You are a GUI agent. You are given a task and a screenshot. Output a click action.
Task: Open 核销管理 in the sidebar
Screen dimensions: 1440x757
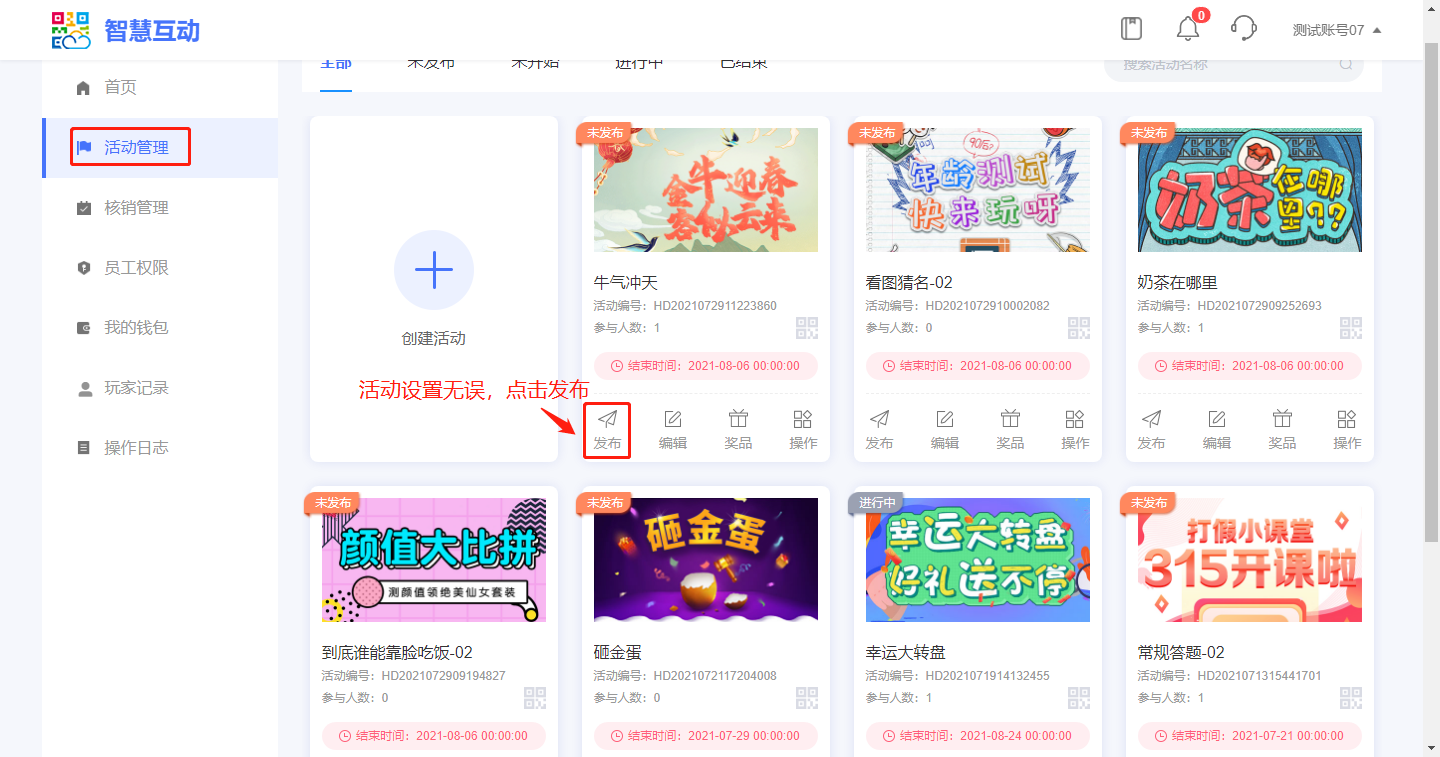click(x=136, y=208)
